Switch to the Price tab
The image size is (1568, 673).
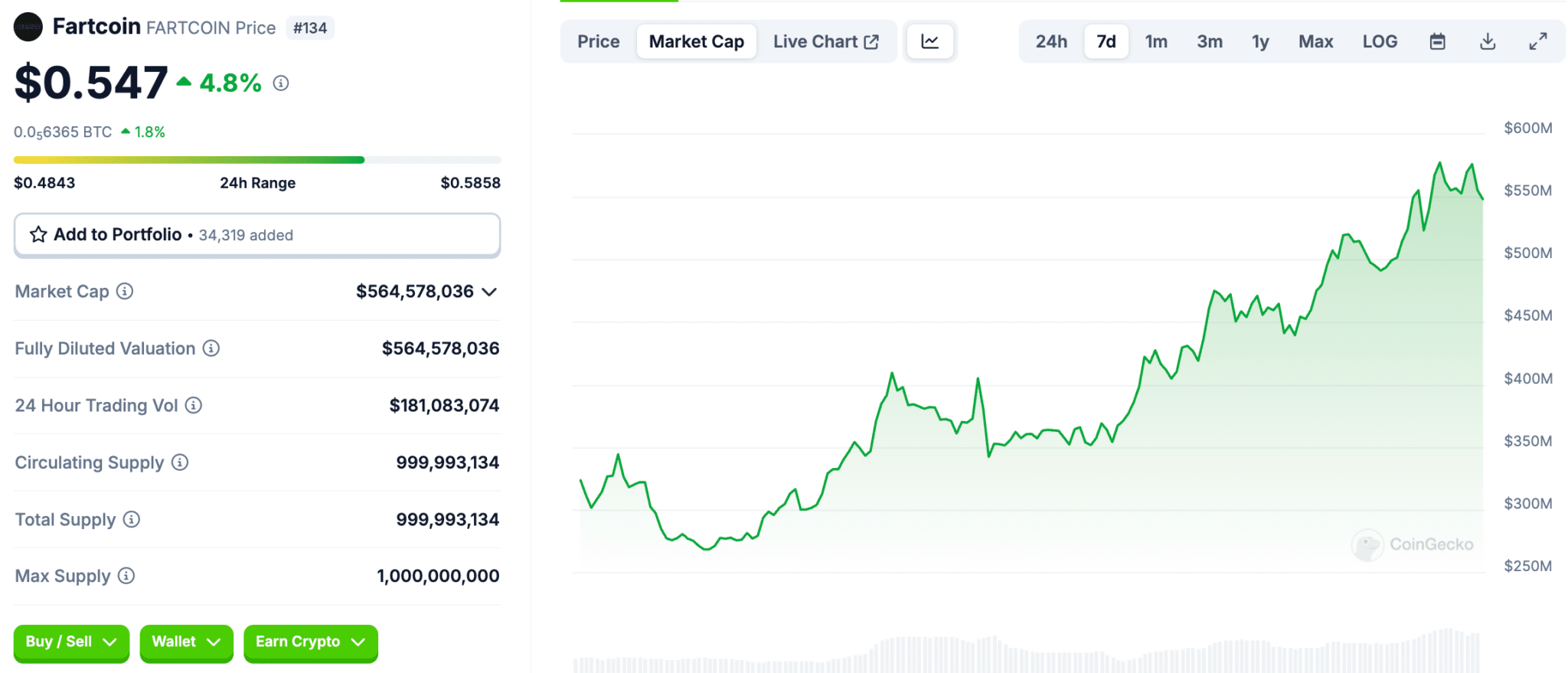click(x=599, y=41)
